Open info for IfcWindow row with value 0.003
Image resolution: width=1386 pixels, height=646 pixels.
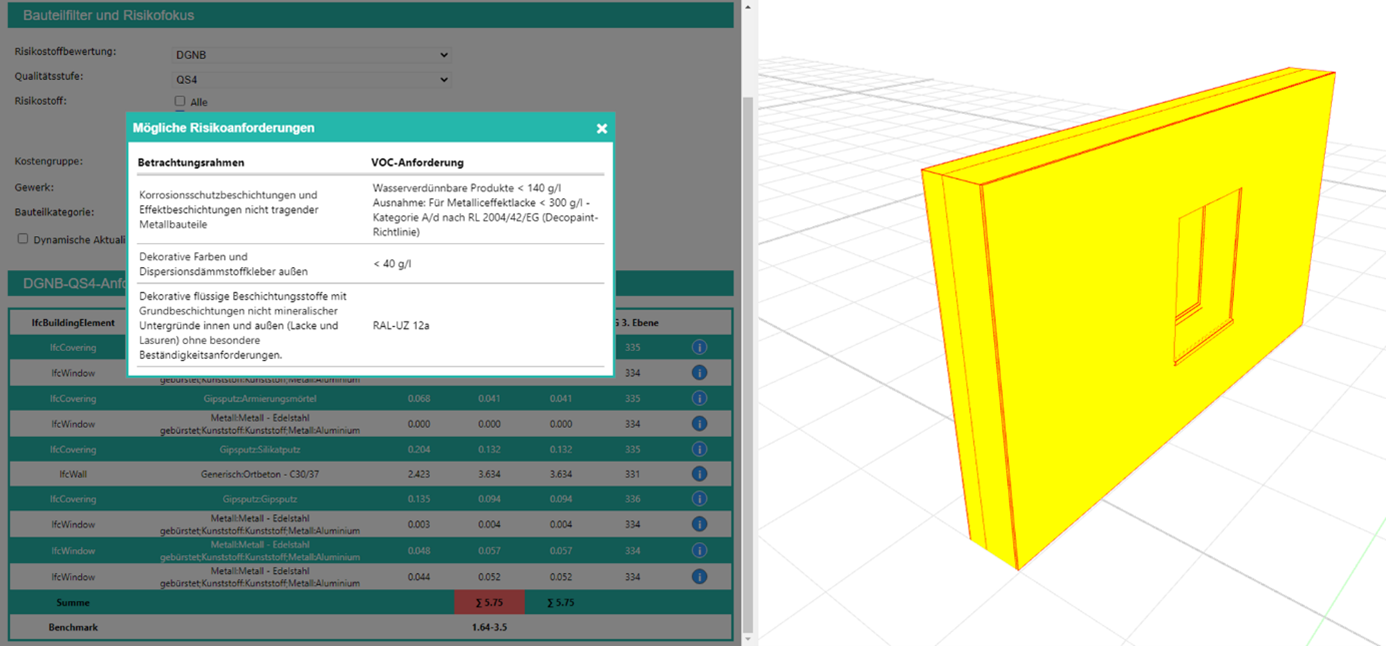click(699, 524)
